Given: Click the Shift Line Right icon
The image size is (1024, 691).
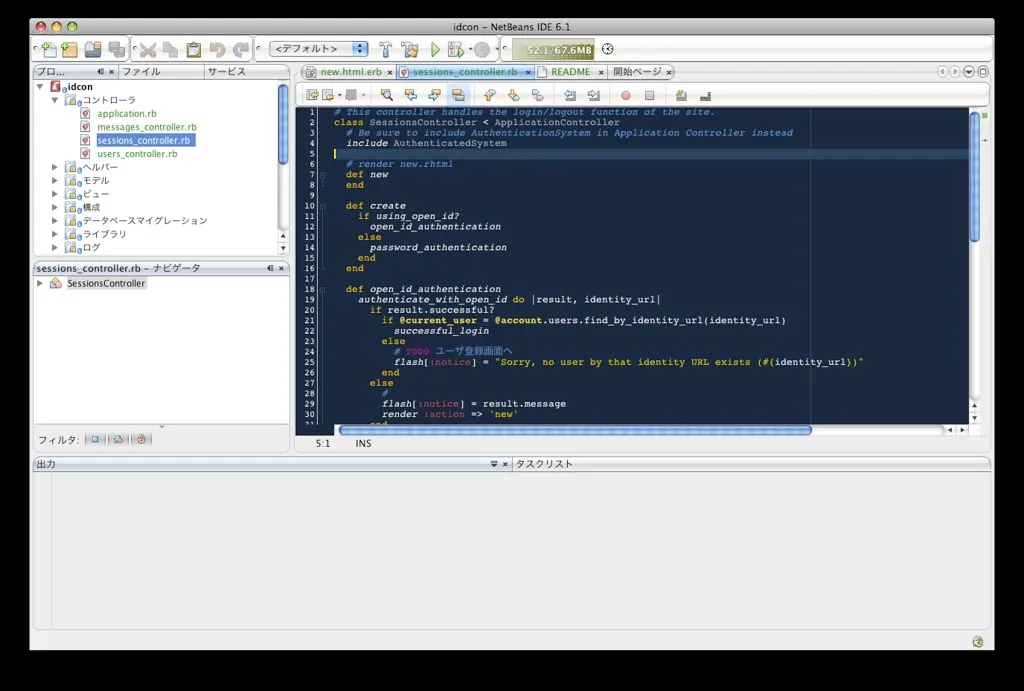Looking at the screenshot, I should tap(594, 95).
